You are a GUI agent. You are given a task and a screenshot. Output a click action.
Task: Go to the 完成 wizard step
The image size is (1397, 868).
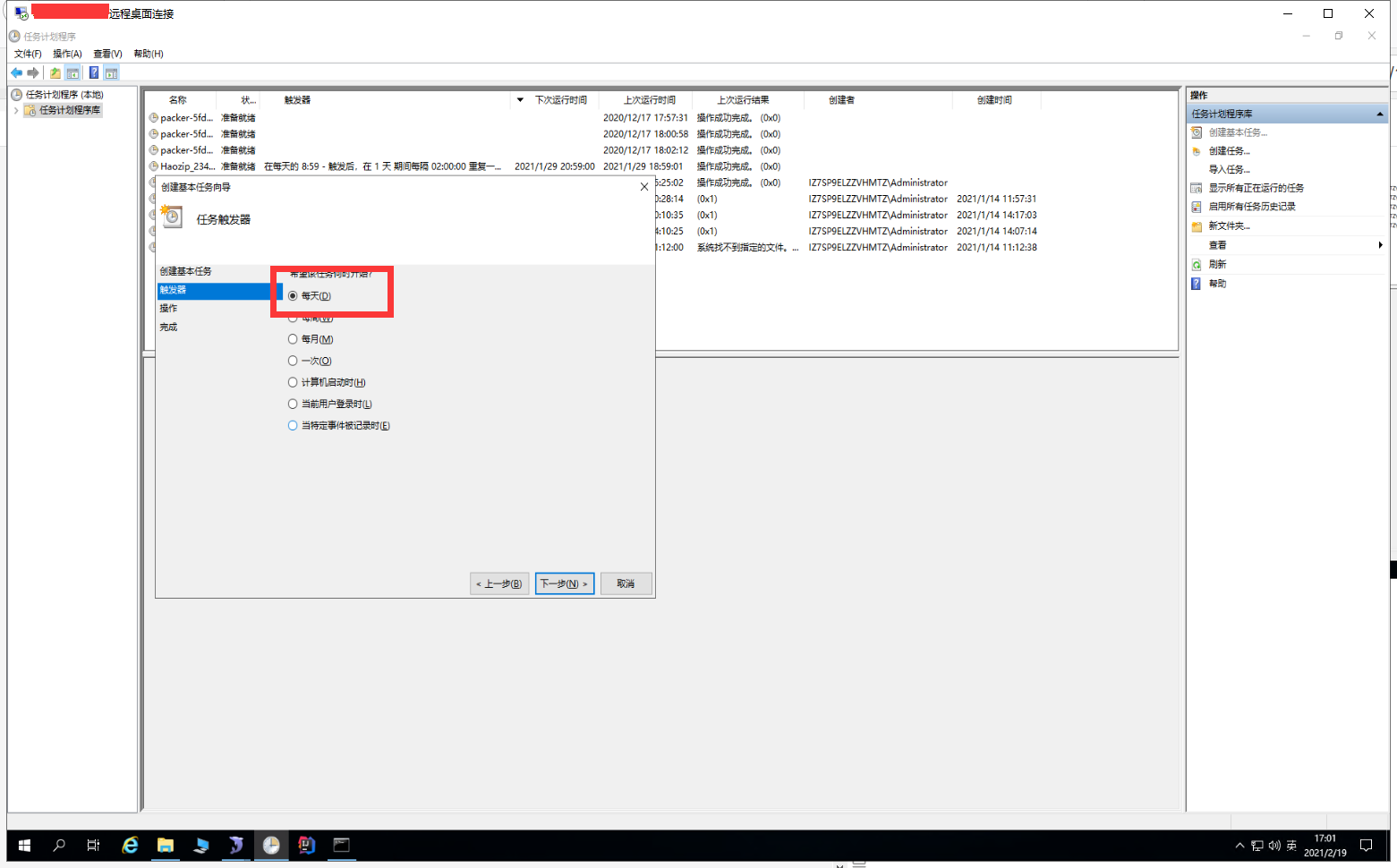[x=168, y=328]
